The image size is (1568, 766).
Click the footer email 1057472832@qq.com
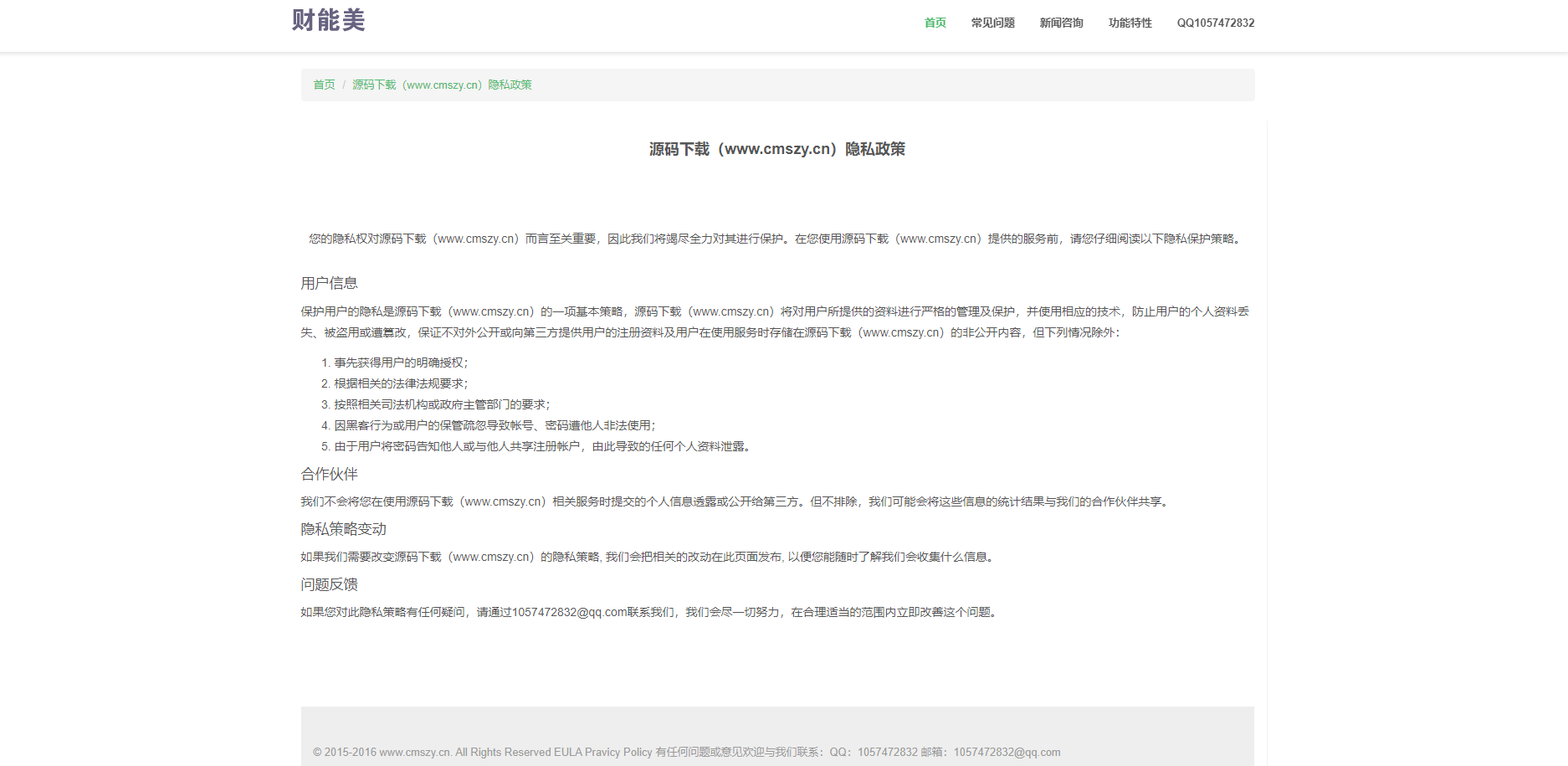[1007, 752]
